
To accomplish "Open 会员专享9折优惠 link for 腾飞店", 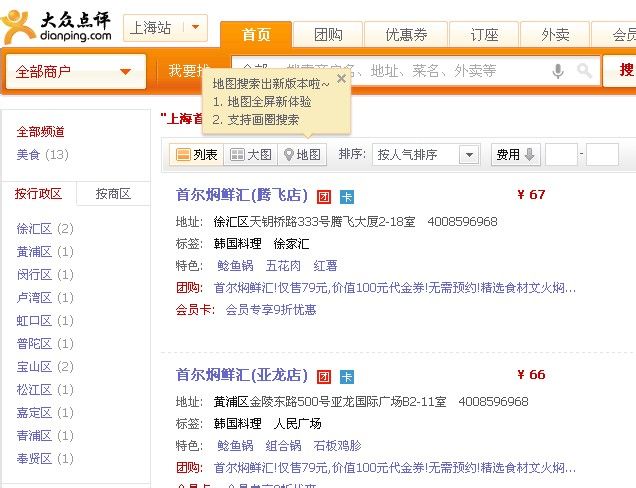I will [271, 310].
